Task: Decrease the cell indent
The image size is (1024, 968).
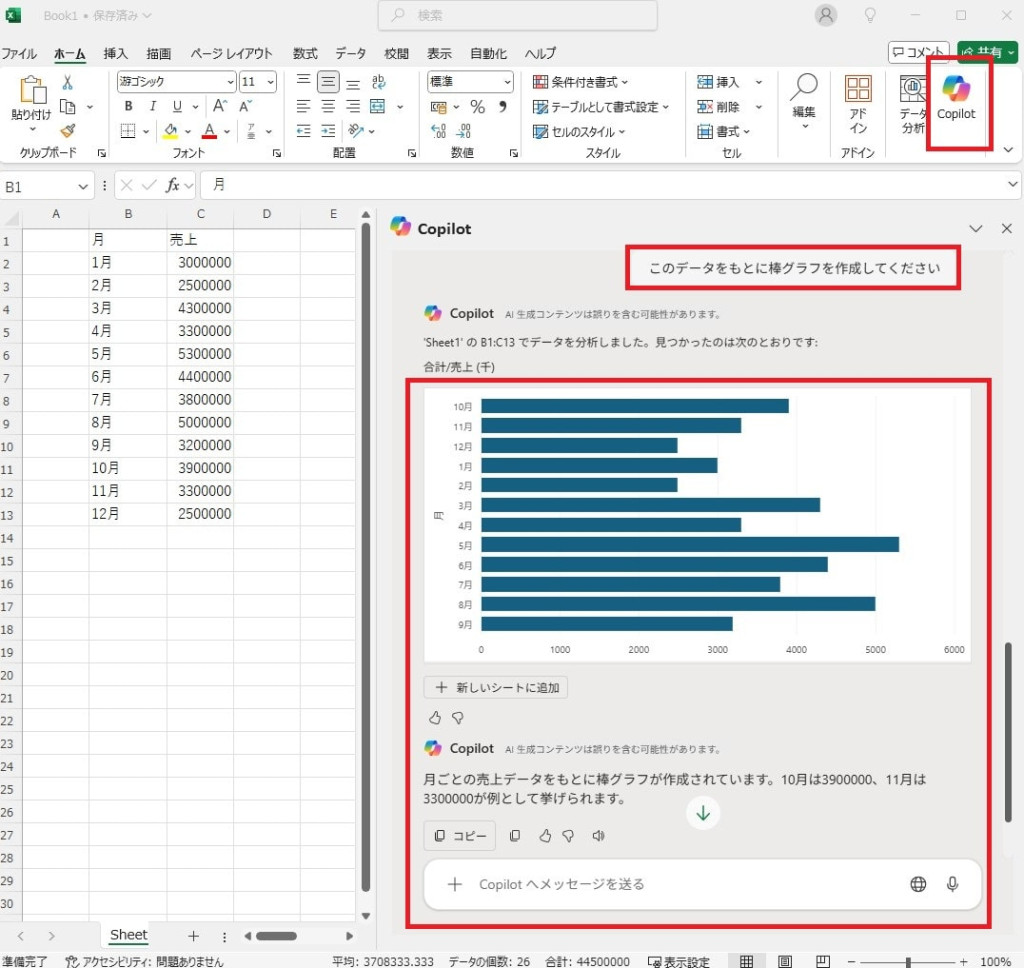Action: point(304,131)
